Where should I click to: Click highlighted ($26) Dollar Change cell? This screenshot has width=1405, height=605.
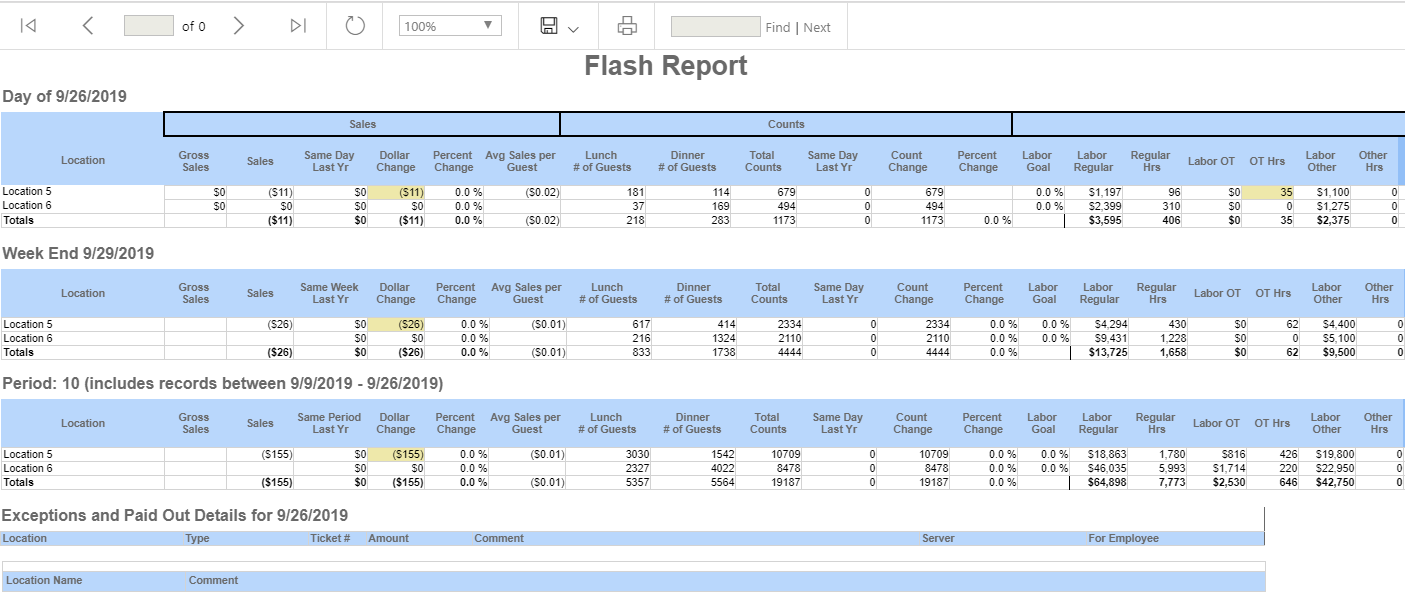[x=397, y=324]
